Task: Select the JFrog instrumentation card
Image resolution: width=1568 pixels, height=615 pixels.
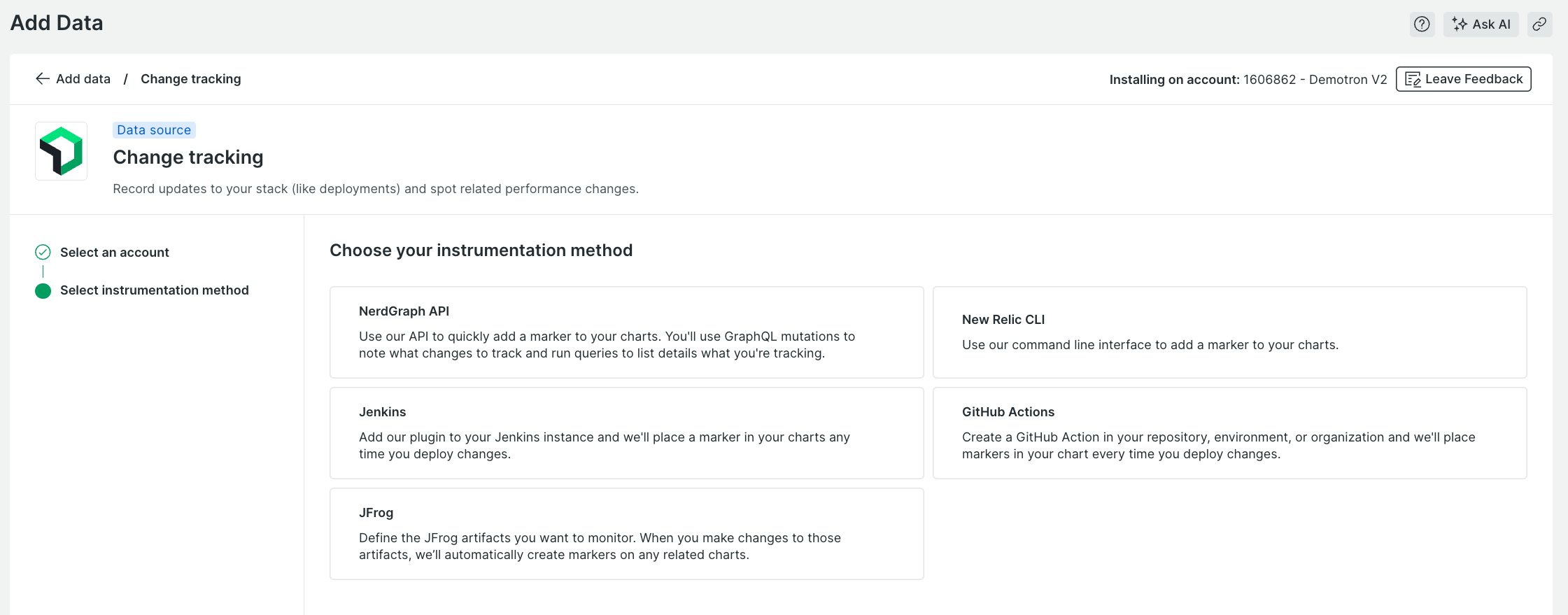Action: pos(626,534)
